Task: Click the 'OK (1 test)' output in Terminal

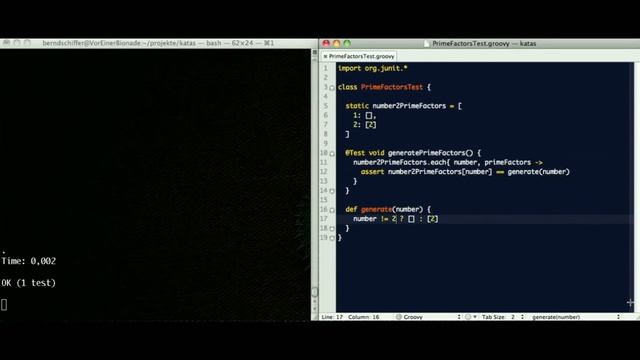Action: 29,283
